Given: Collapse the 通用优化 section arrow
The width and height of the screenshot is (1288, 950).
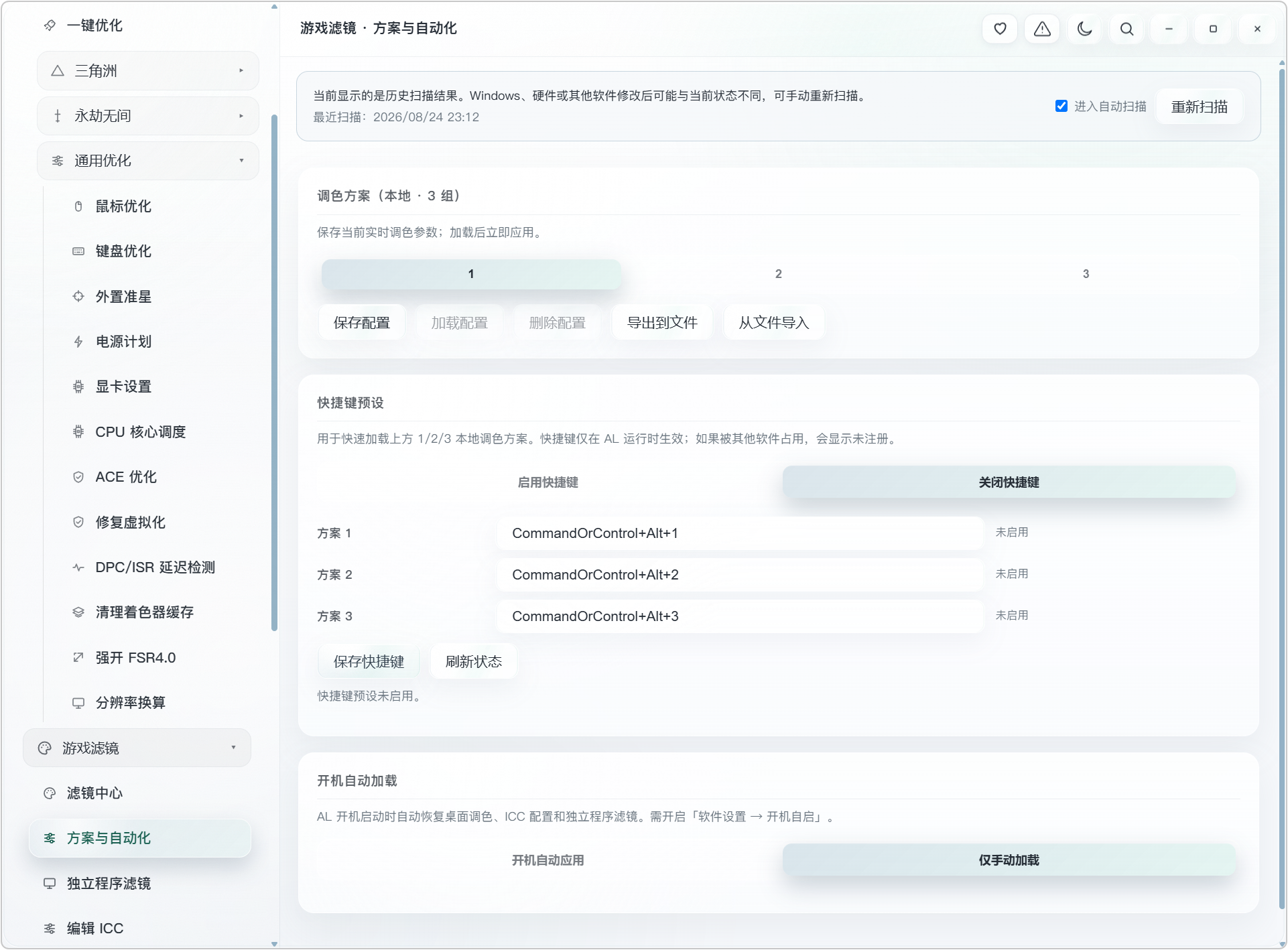Looking at the screenshot, I should click(x=241, y=161).
